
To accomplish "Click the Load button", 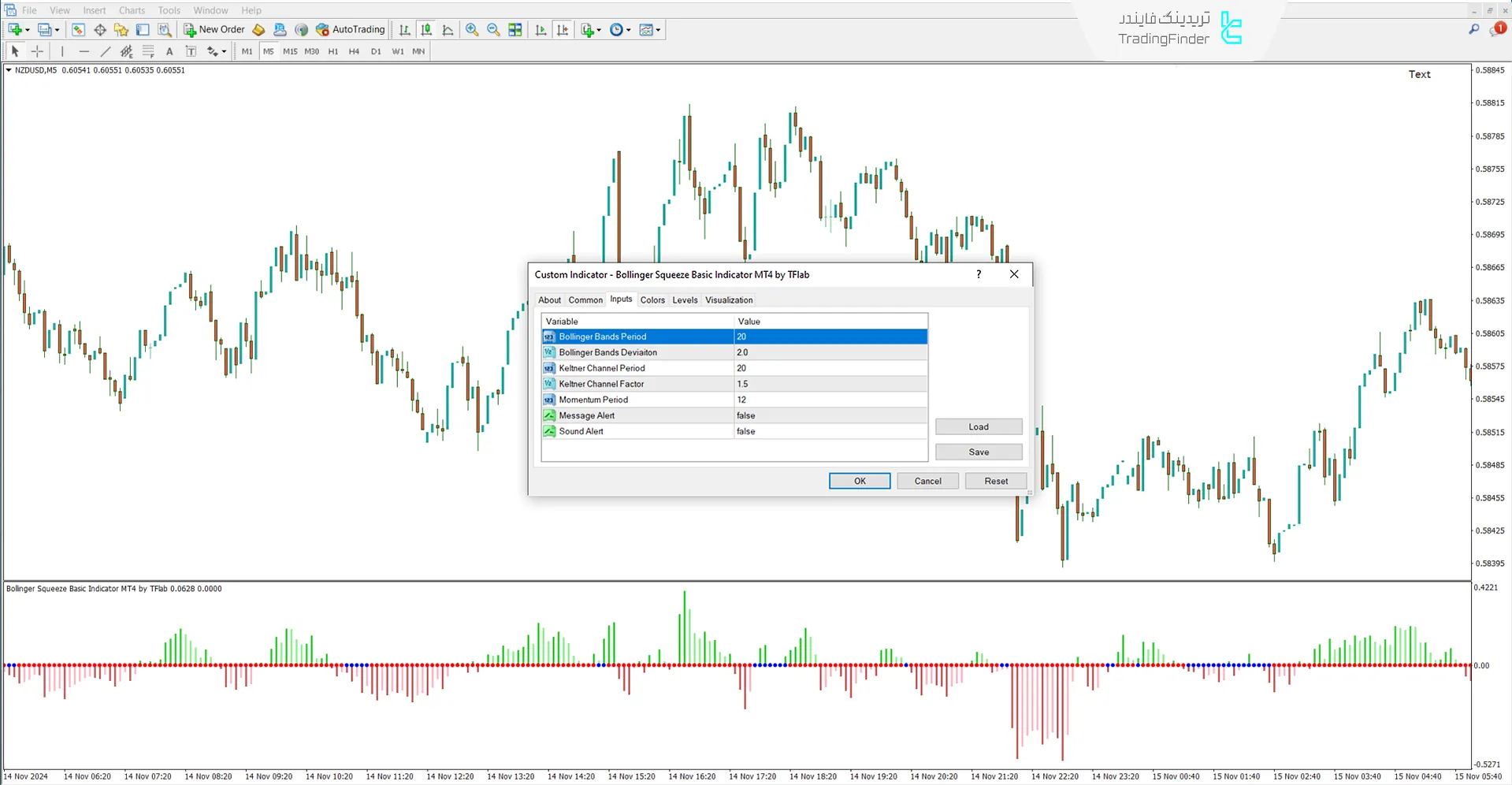I will (x=979, y=426).
